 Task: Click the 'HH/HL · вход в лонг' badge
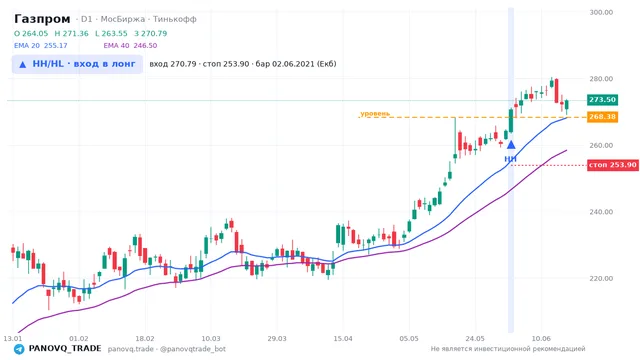pos(77,64)
